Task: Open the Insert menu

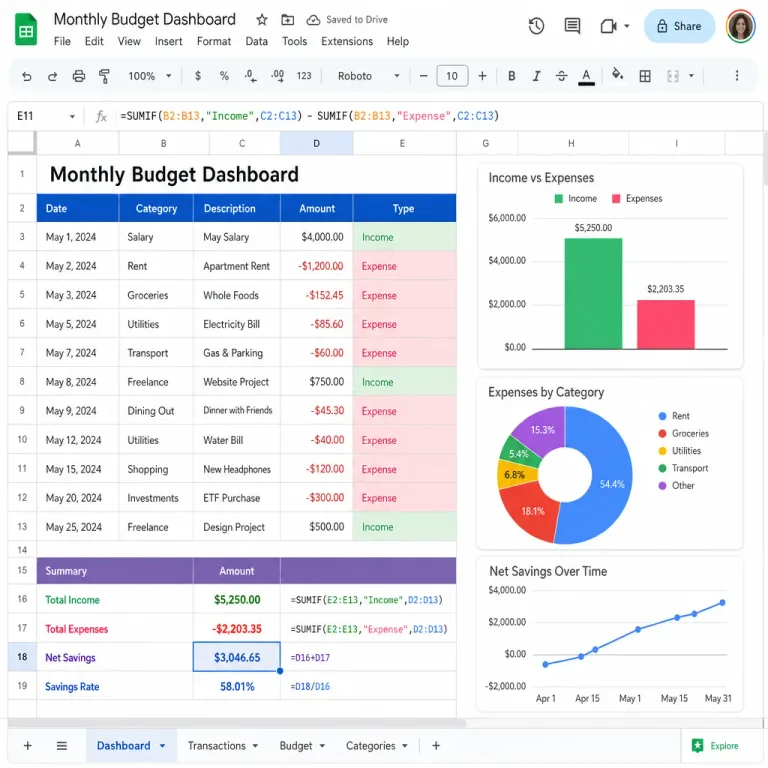Action: click(x=168, y=41)
